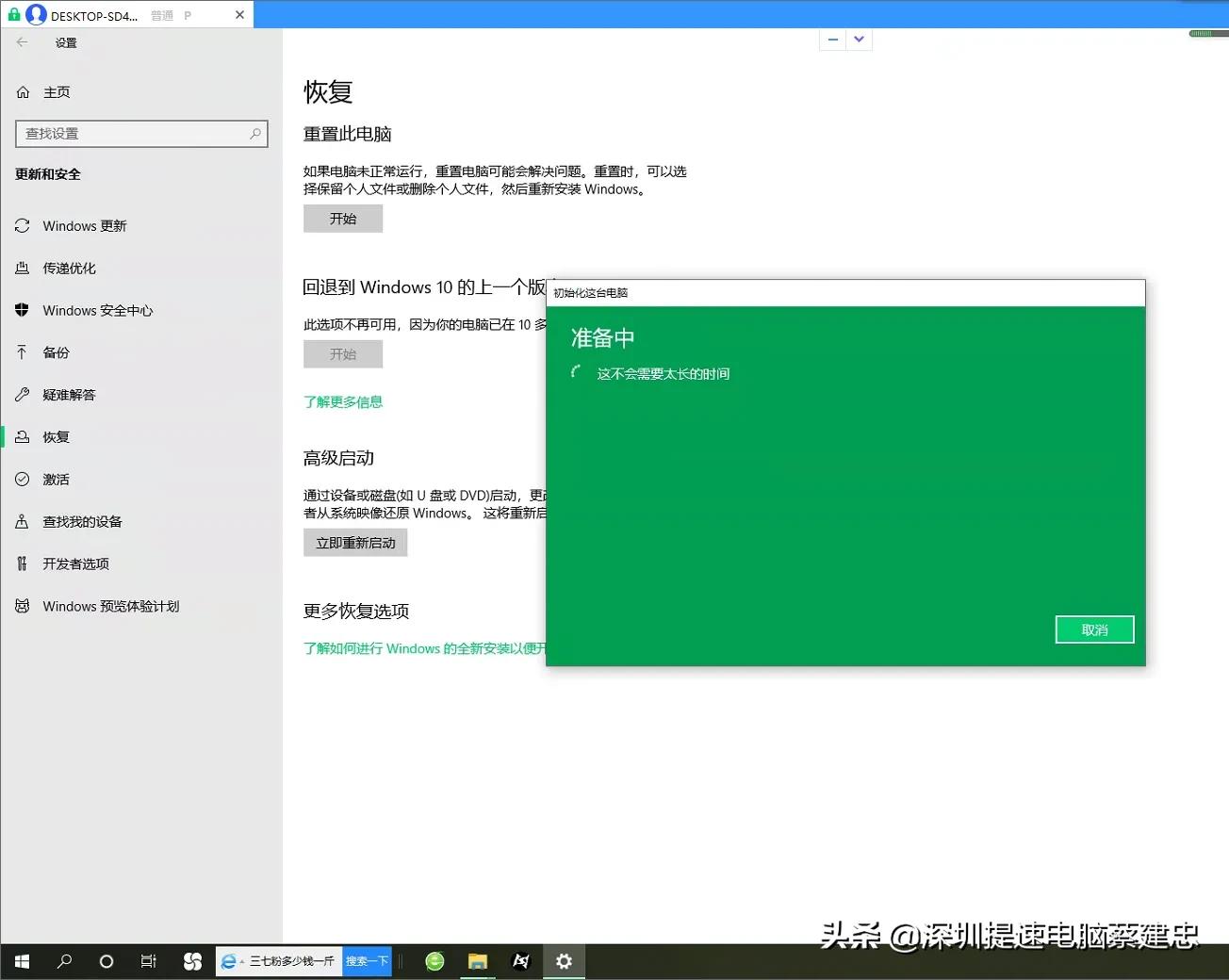Select Windows 更新 in the sidebar

pyautogui.click(x=84, y=225)
